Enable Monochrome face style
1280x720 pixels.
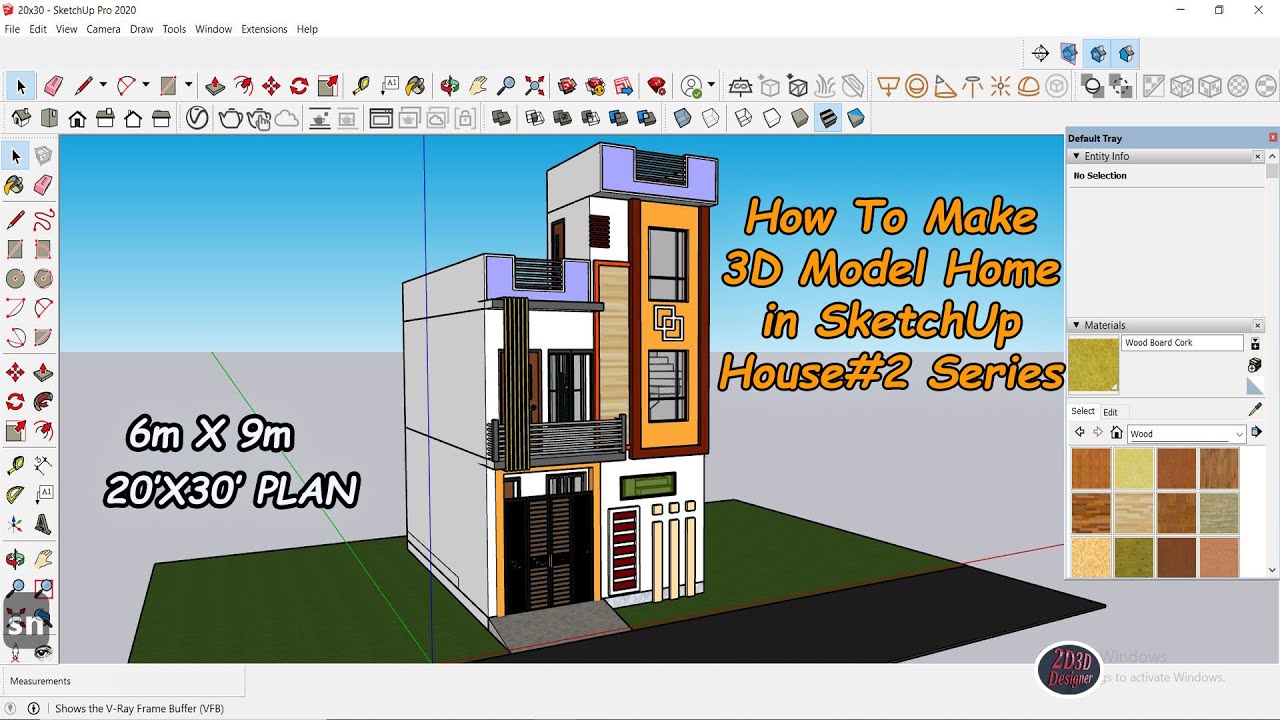[856, 119]
